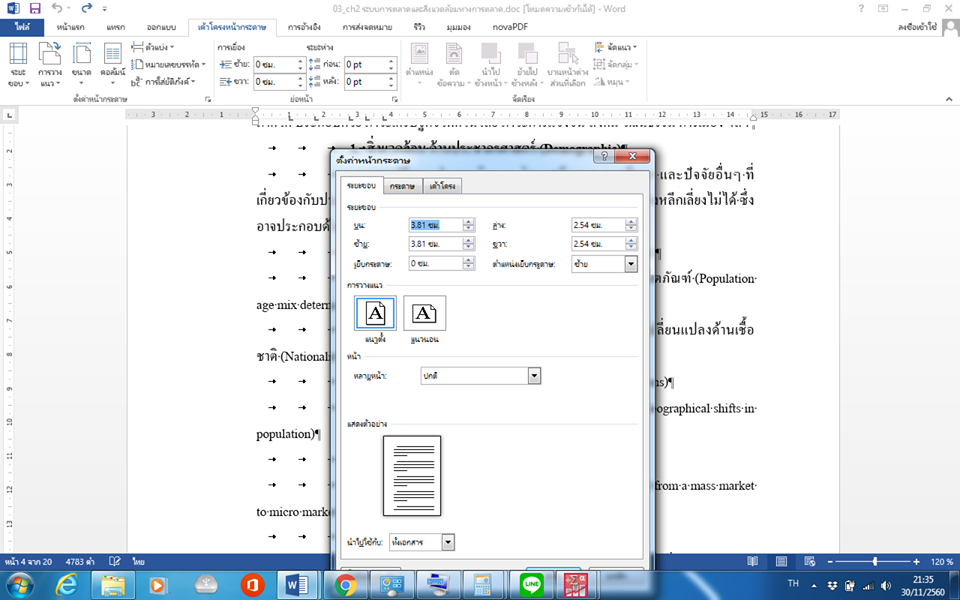This screenshot has height=600, width=960.
Task: Open the Multiple pages (หลายหน้า) dropdown
Action: coord(534,376)
